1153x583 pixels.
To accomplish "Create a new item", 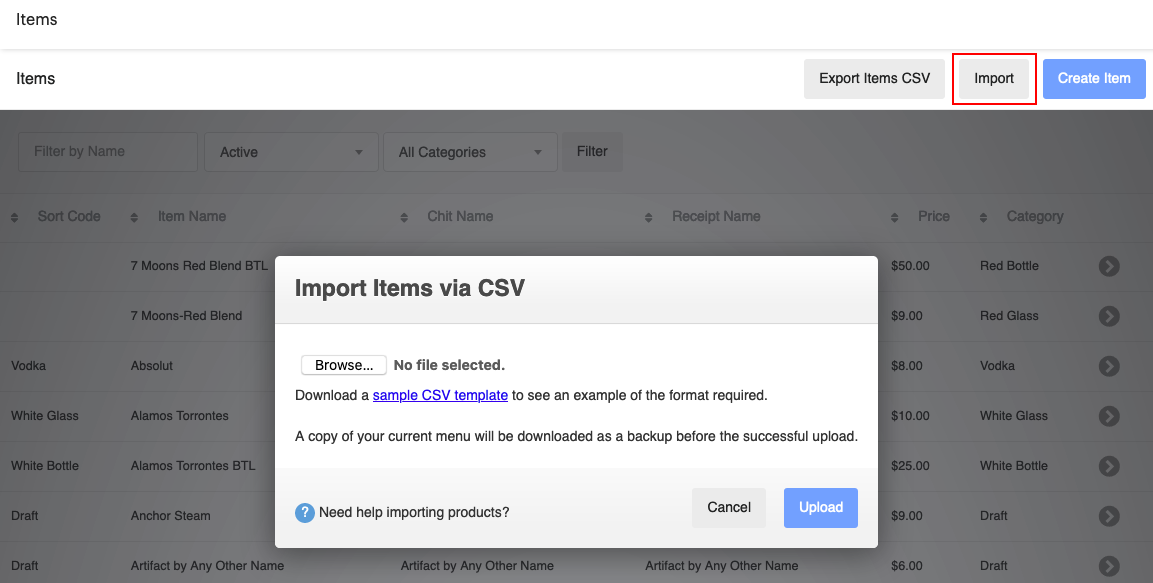I will click(x=1094, y=78).
